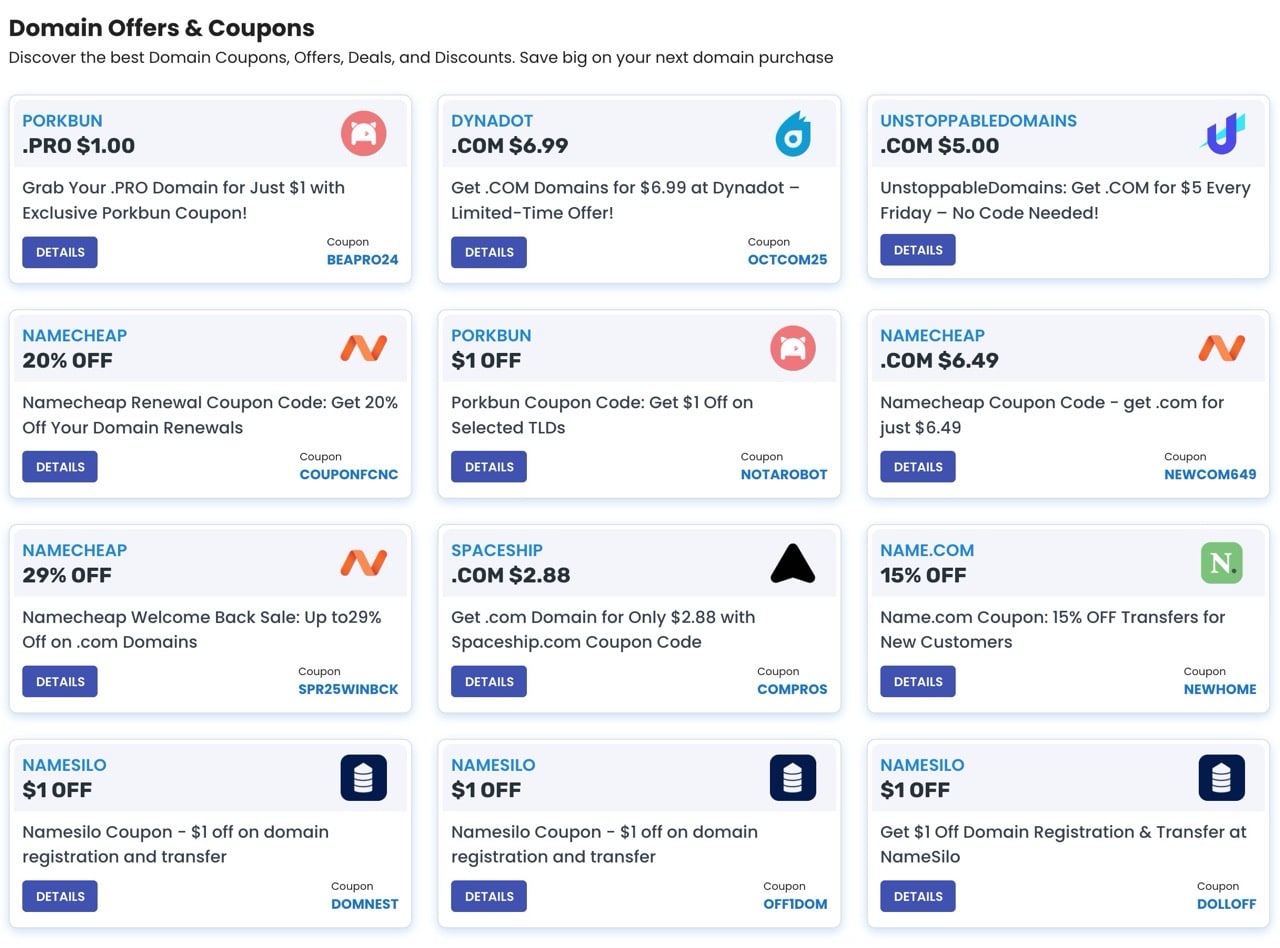The height and width of the screenshot is (948, 1280).
Task: Click the OFF1DOM Namesilo coupon code
Action: click(x=795, y=905)
